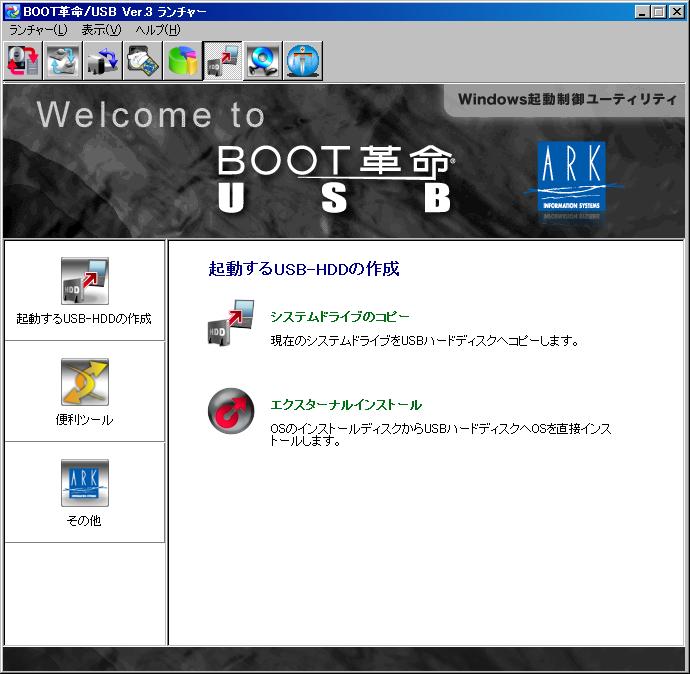
Task: Click the 起動するUSB-HDDの作成 main heading
Action: coord(304,268)
